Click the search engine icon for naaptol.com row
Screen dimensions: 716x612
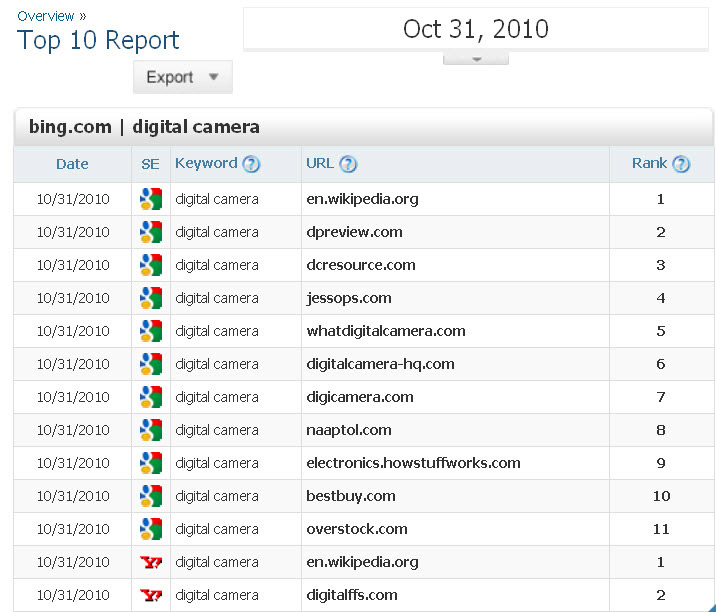click(150, 430)
